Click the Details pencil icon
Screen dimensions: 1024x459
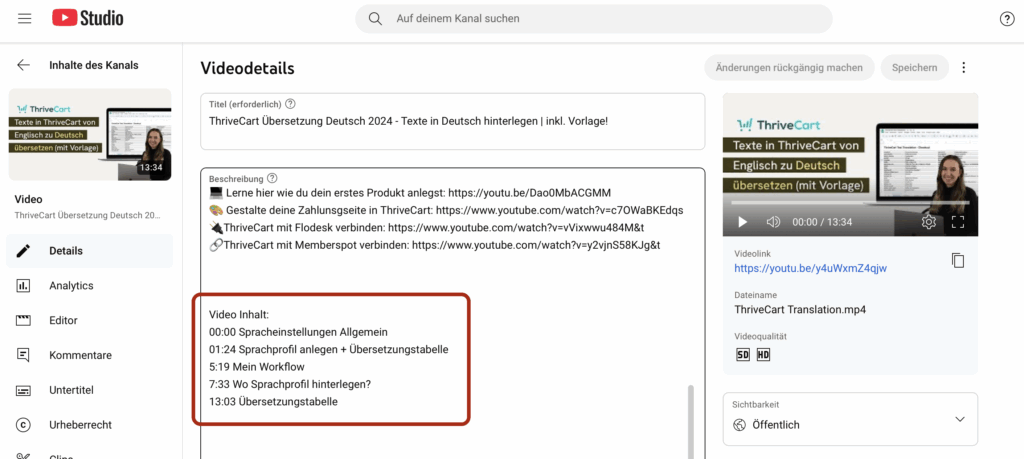[x=23, y=251]
